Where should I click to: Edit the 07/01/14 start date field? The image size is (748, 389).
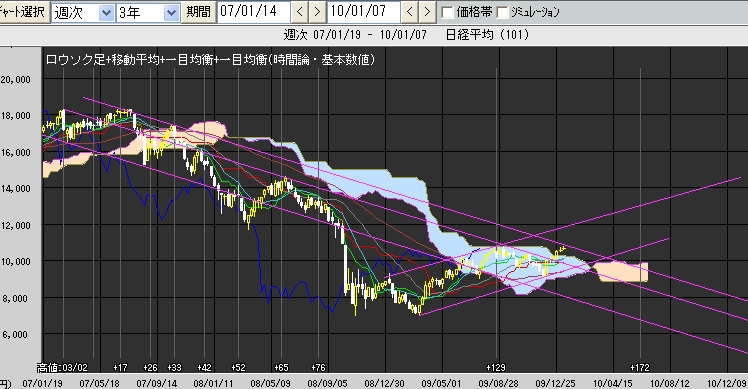point(253,12)
